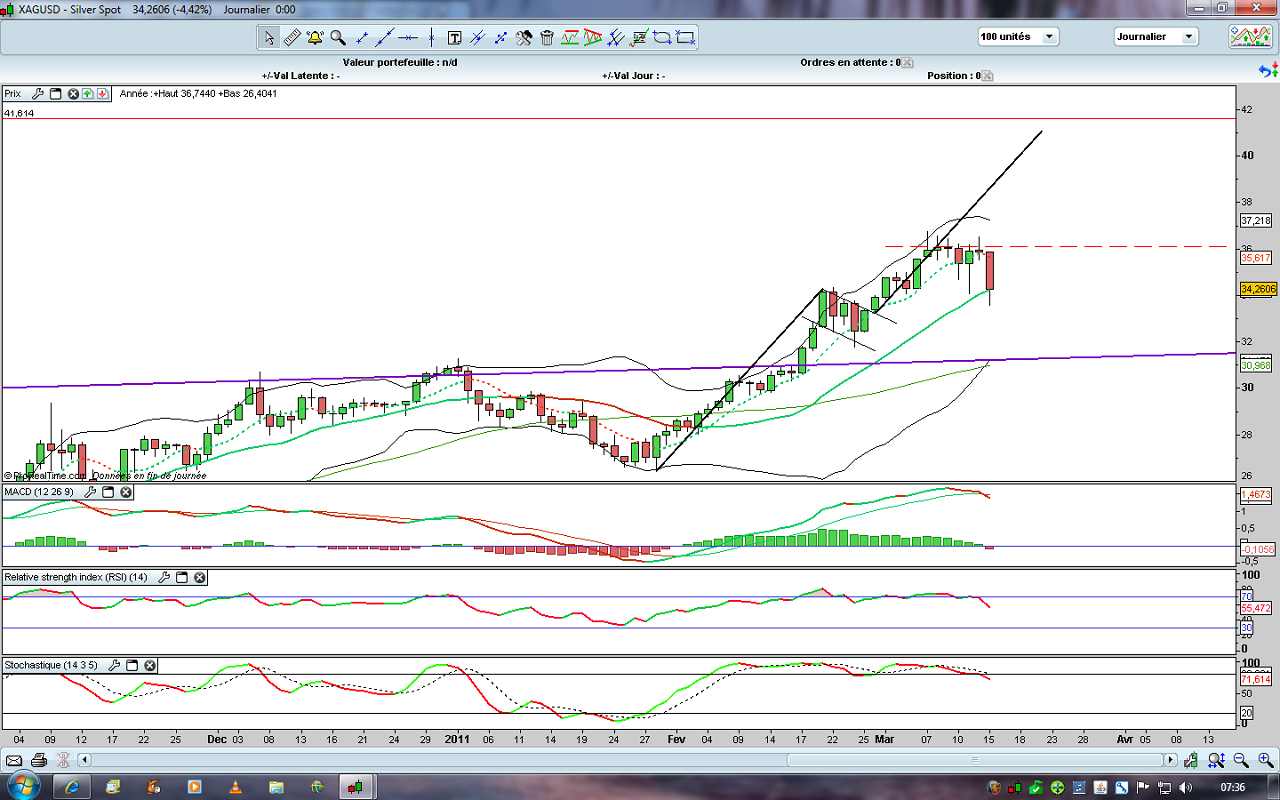
Task: Select the vertical line drawing tool
Action: pyautogui.click(x=431, y=38)
